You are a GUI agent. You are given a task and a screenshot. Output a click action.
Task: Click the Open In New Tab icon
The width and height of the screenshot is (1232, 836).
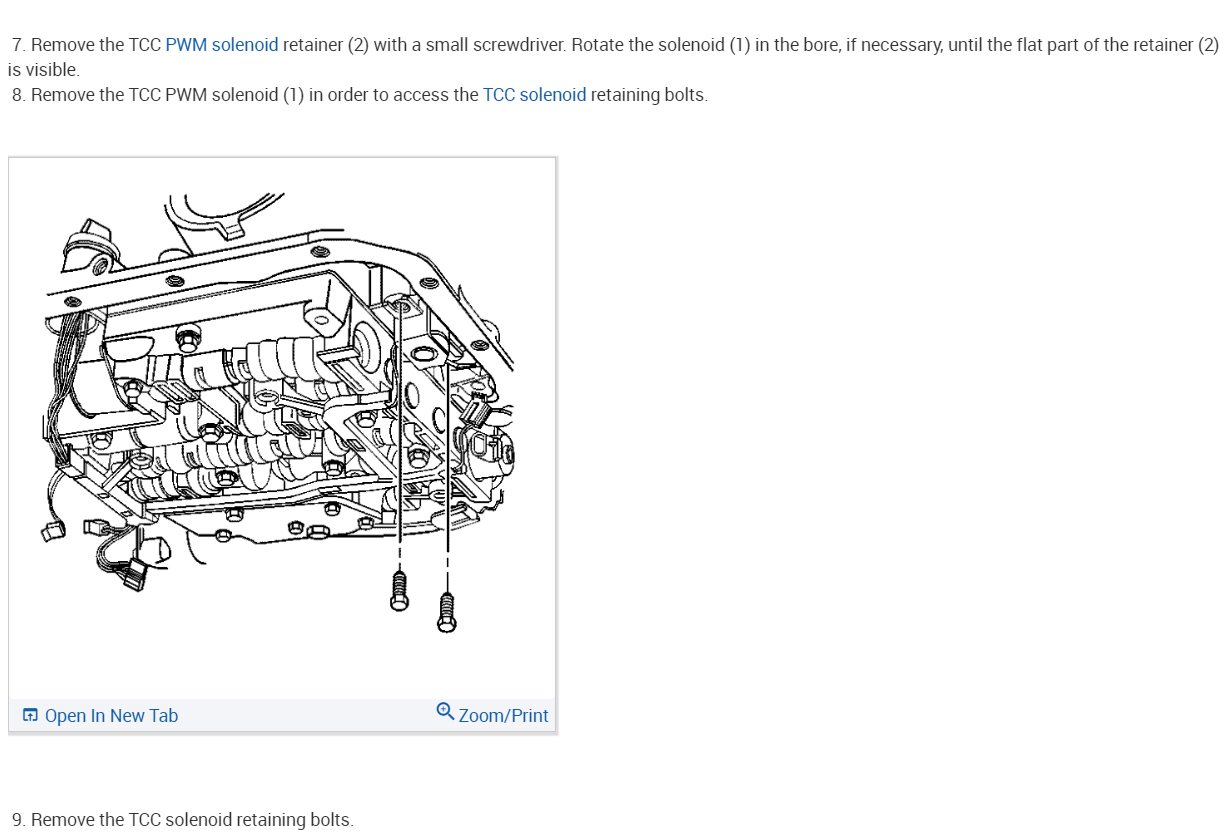pos(31,715)
